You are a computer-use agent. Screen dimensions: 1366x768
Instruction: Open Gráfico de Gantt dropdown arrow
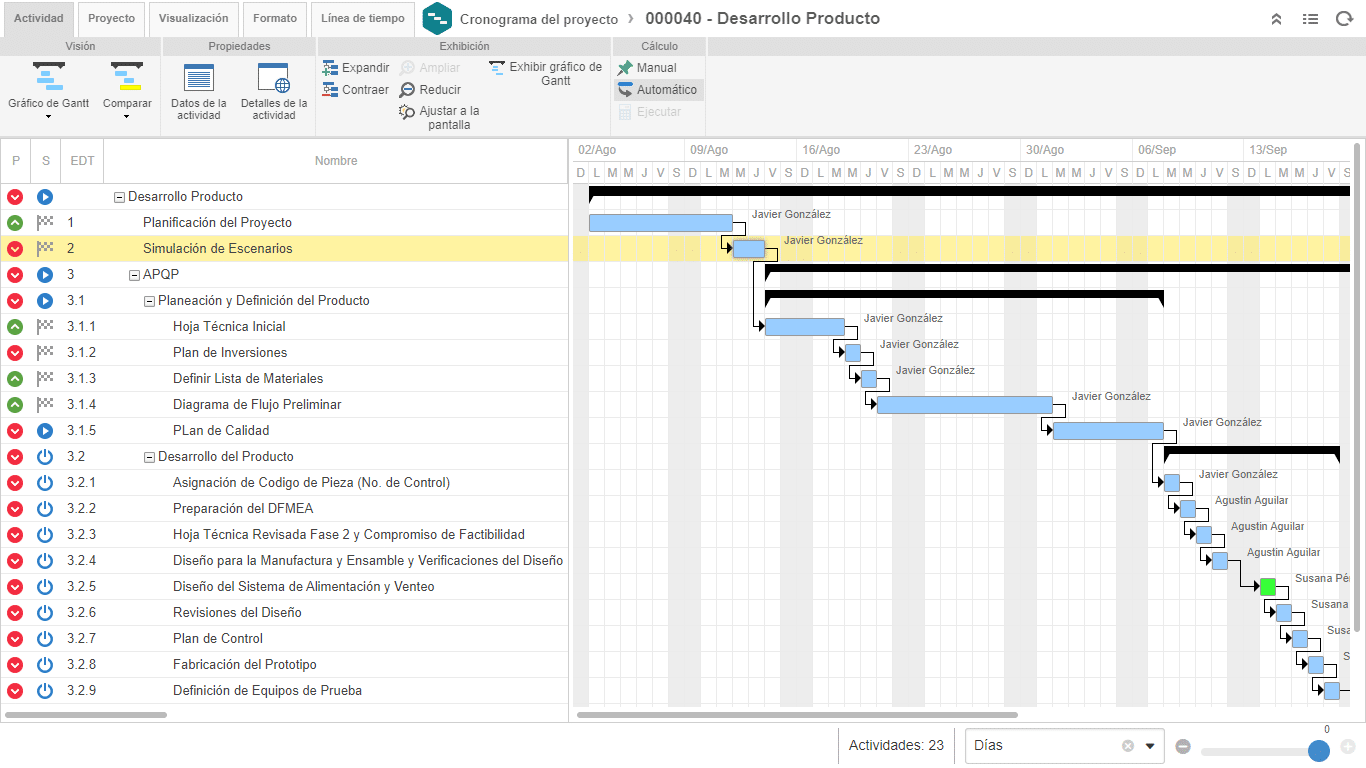[x=48, y=117]
